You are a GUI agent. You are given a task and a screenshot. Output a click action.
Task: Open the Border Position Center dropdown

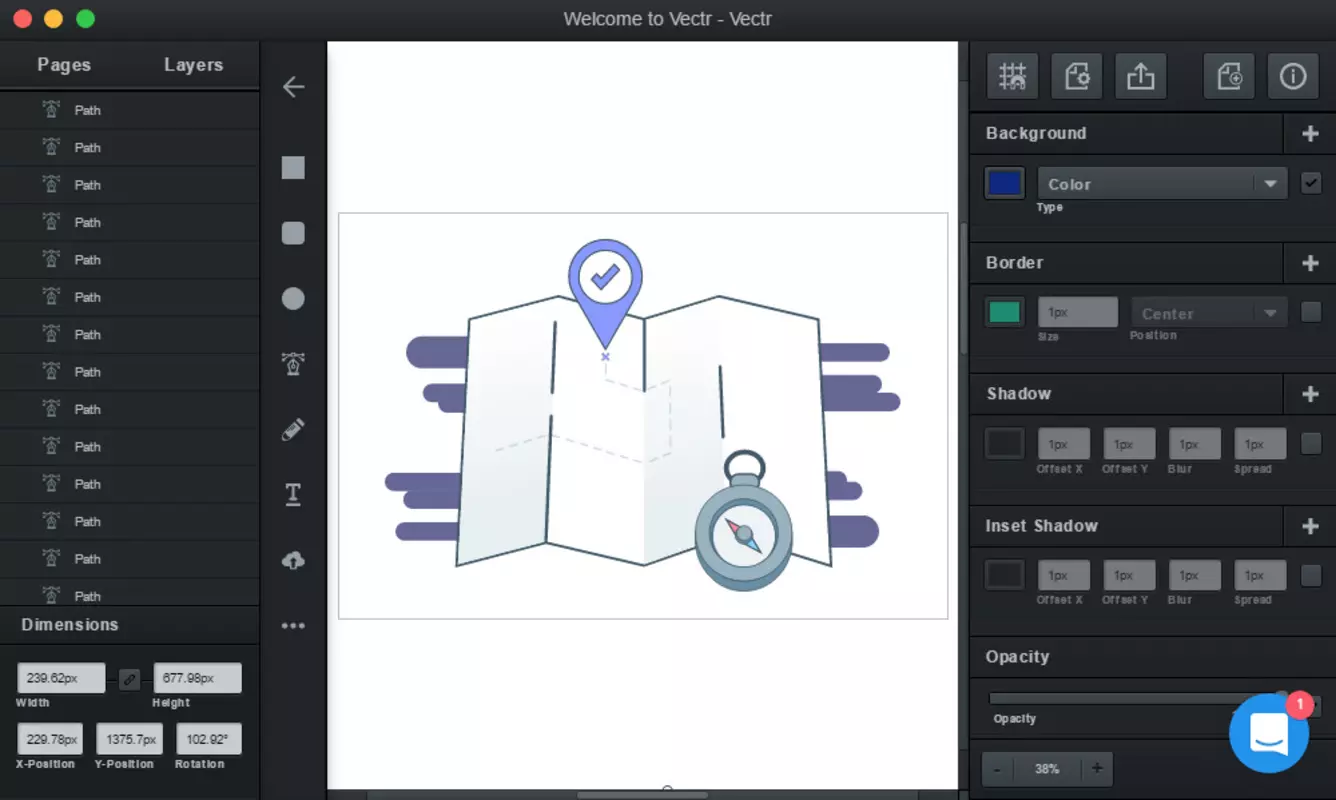[x=1208, y=313]
